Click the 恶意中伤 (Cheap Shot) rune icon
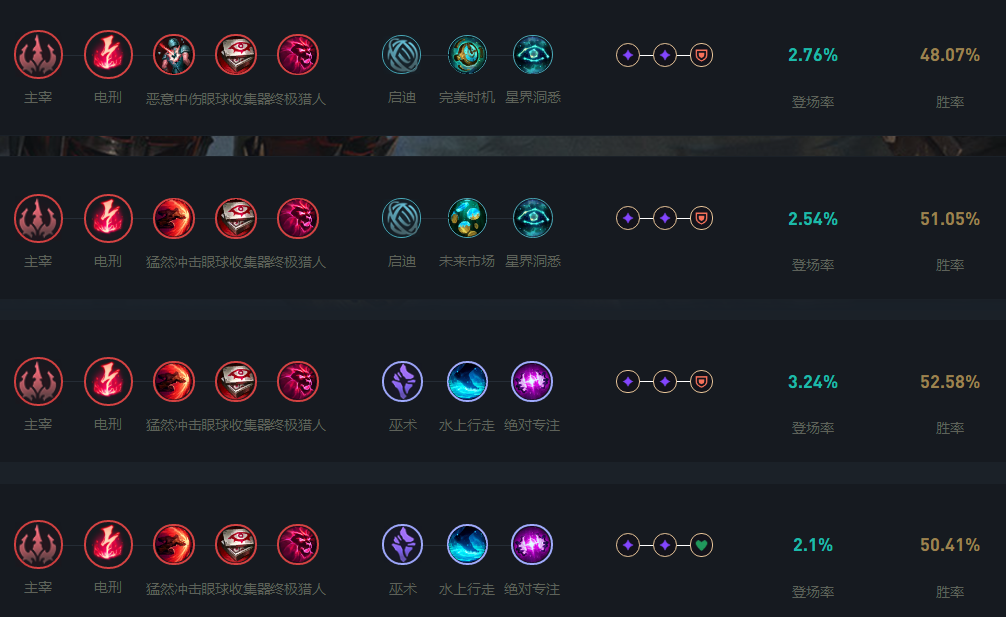Image resolution: width=1006 pixels, height=617 pixels. coord(174,55)
